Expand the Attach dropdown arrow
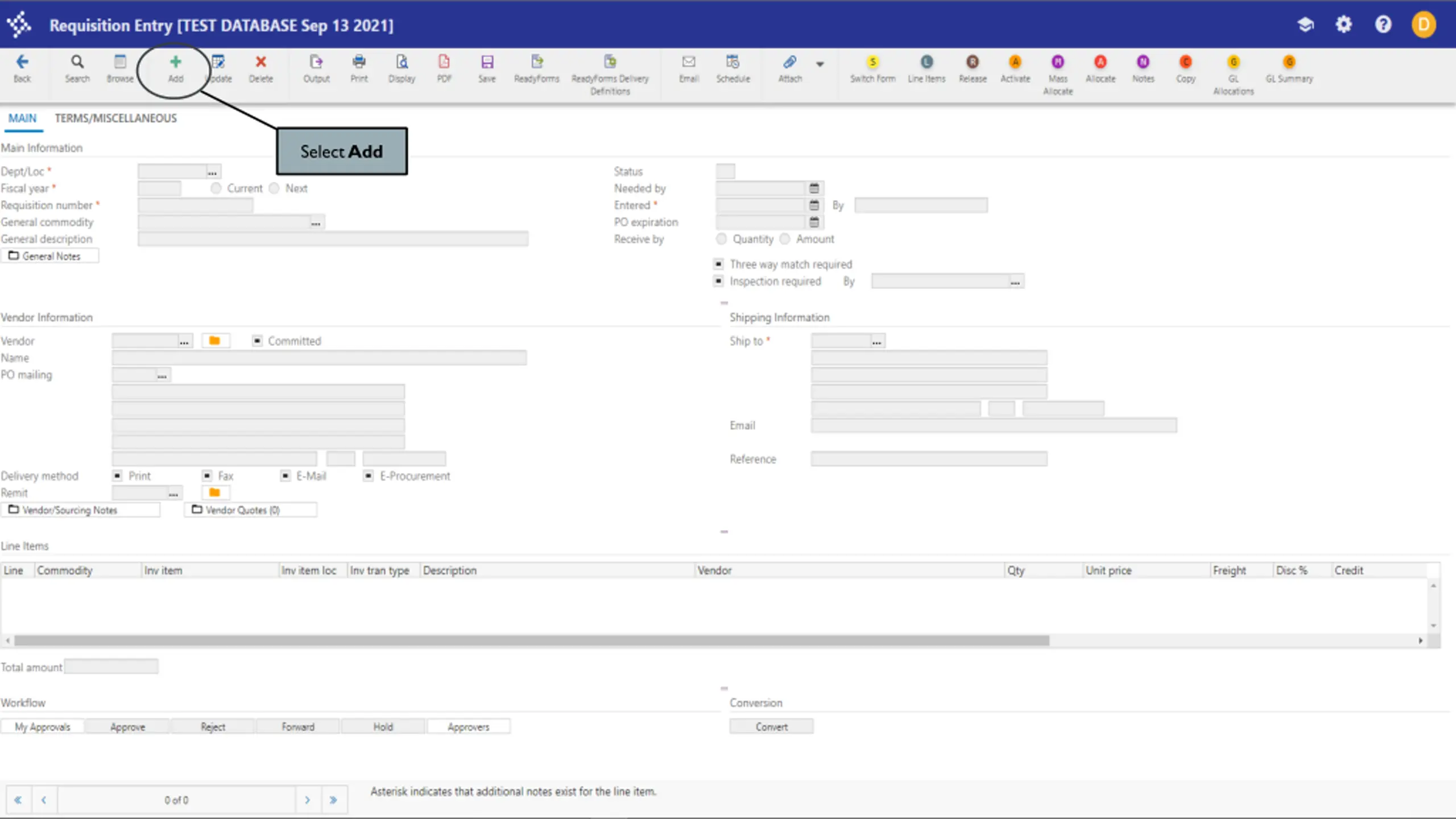This screenshot has width=1456, height=819. 820,64
